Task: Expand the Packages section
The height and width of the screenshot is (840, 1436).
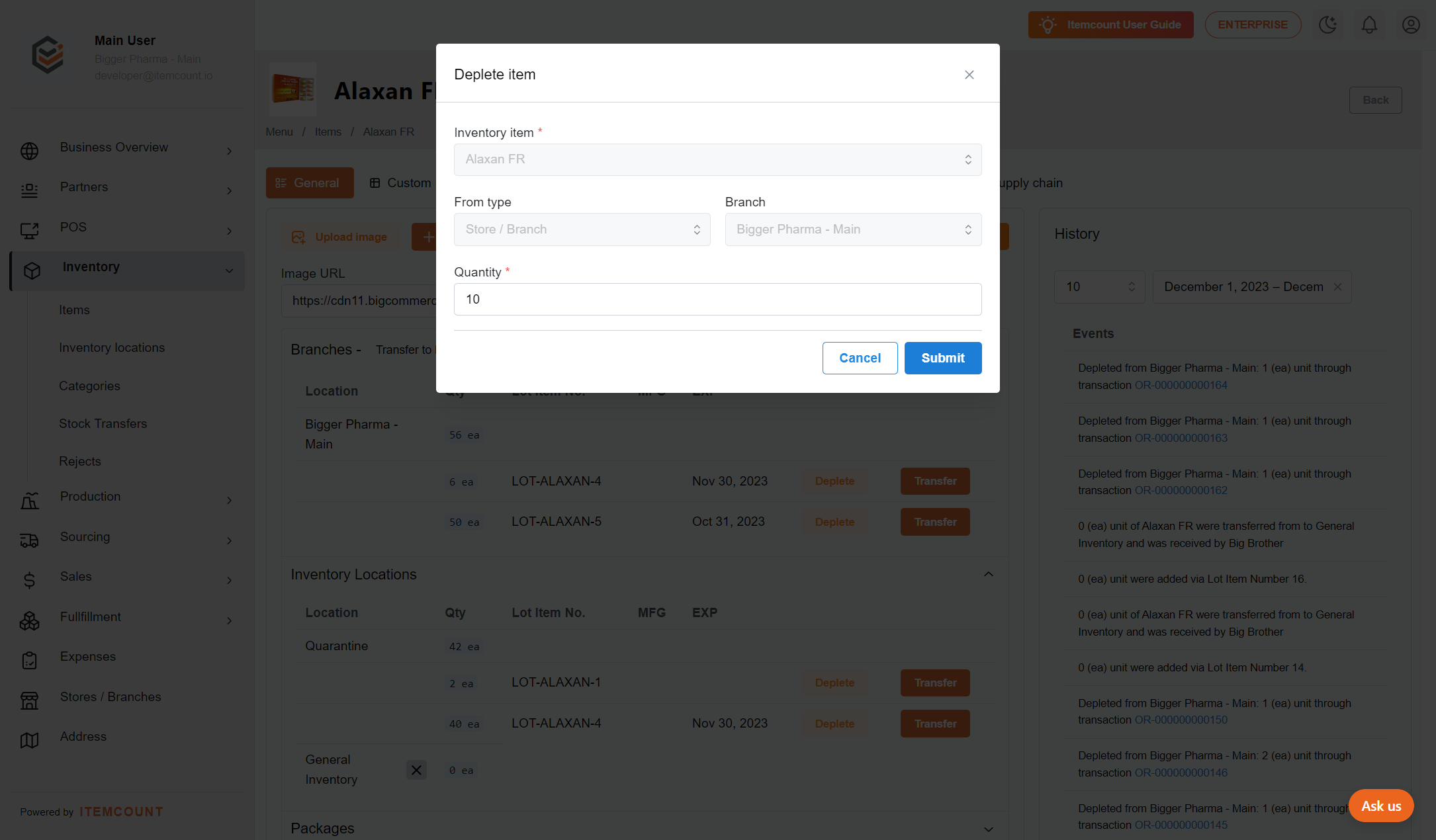Action: [988, 829]
